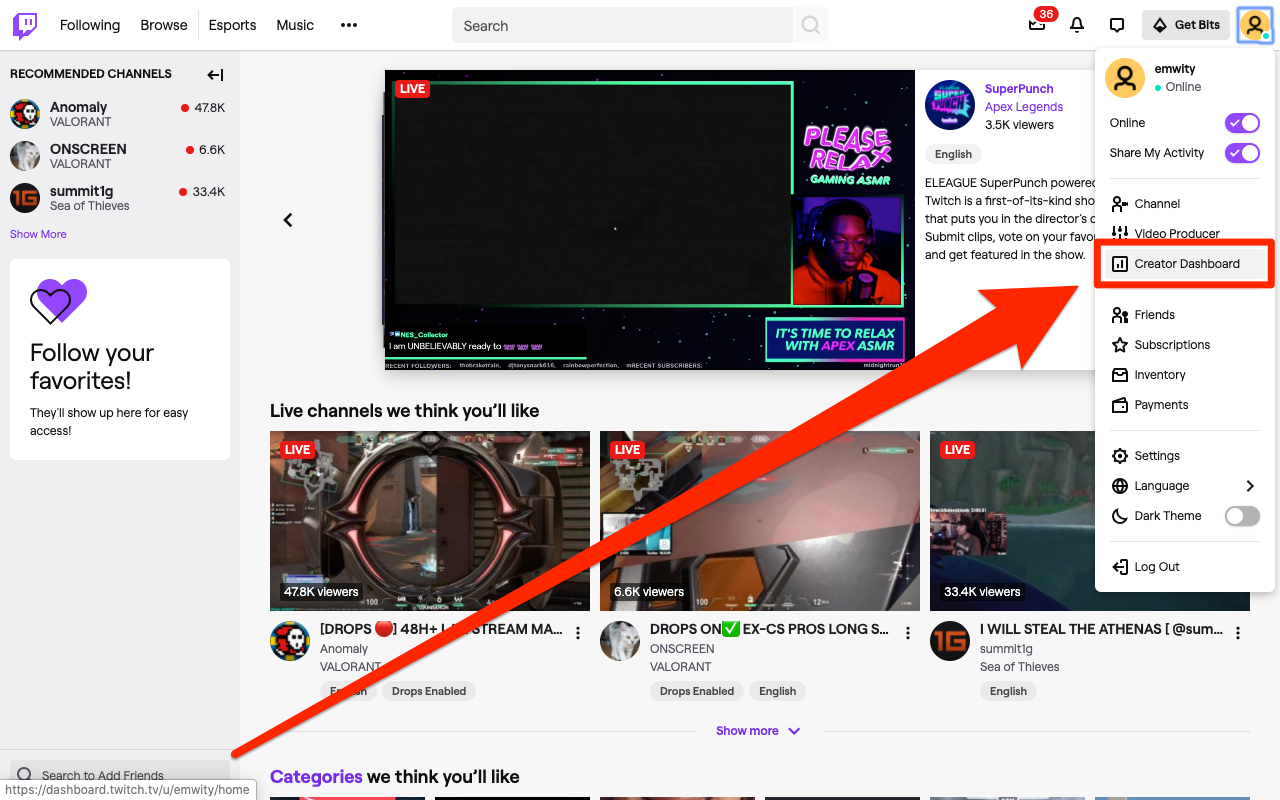
Task: Open the Apex Legends category link
Action: (1023, 106)
